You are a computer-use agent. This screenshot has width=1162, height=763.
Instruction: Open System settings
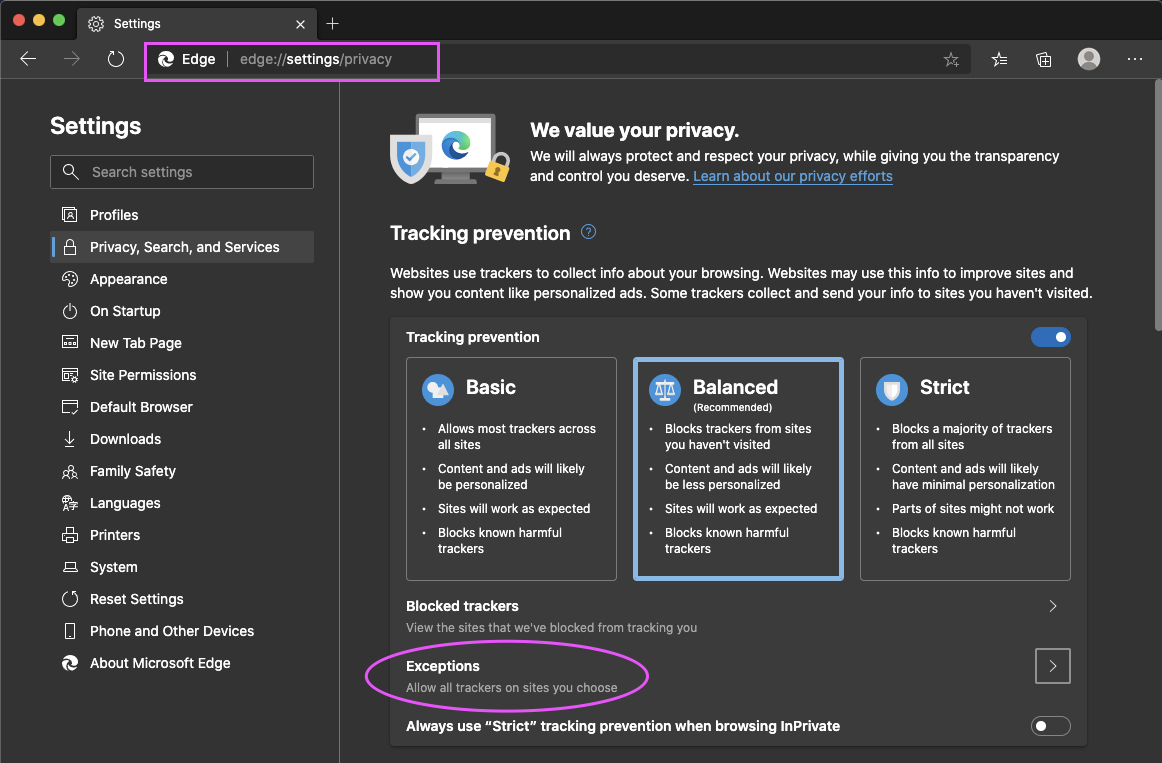pos(182,567)
